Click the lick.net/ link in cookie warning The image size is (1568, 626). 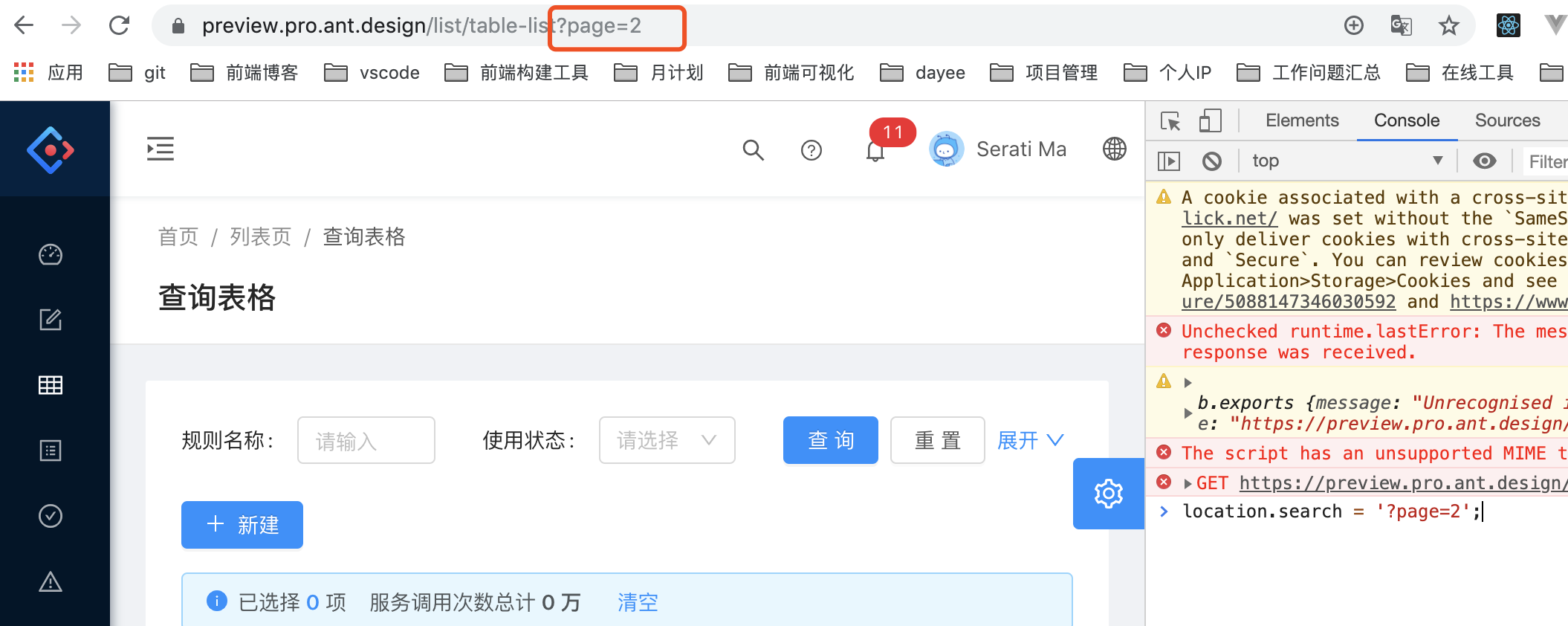pyautogui.click(x=1230, y=219)
